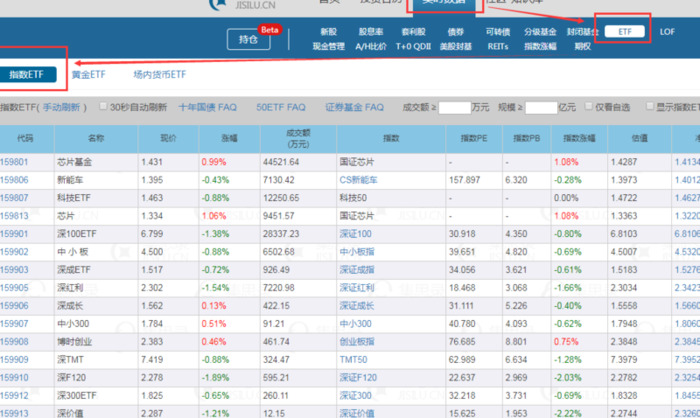700x418 pixels.
Task: Open the 持仓 Beta button
Action: 249,39
